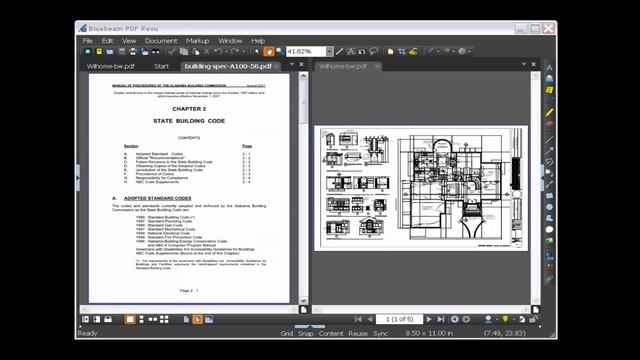The height and width of the screenshot is (360, 640).
Task: Close the left document pane
Action: 302,64
